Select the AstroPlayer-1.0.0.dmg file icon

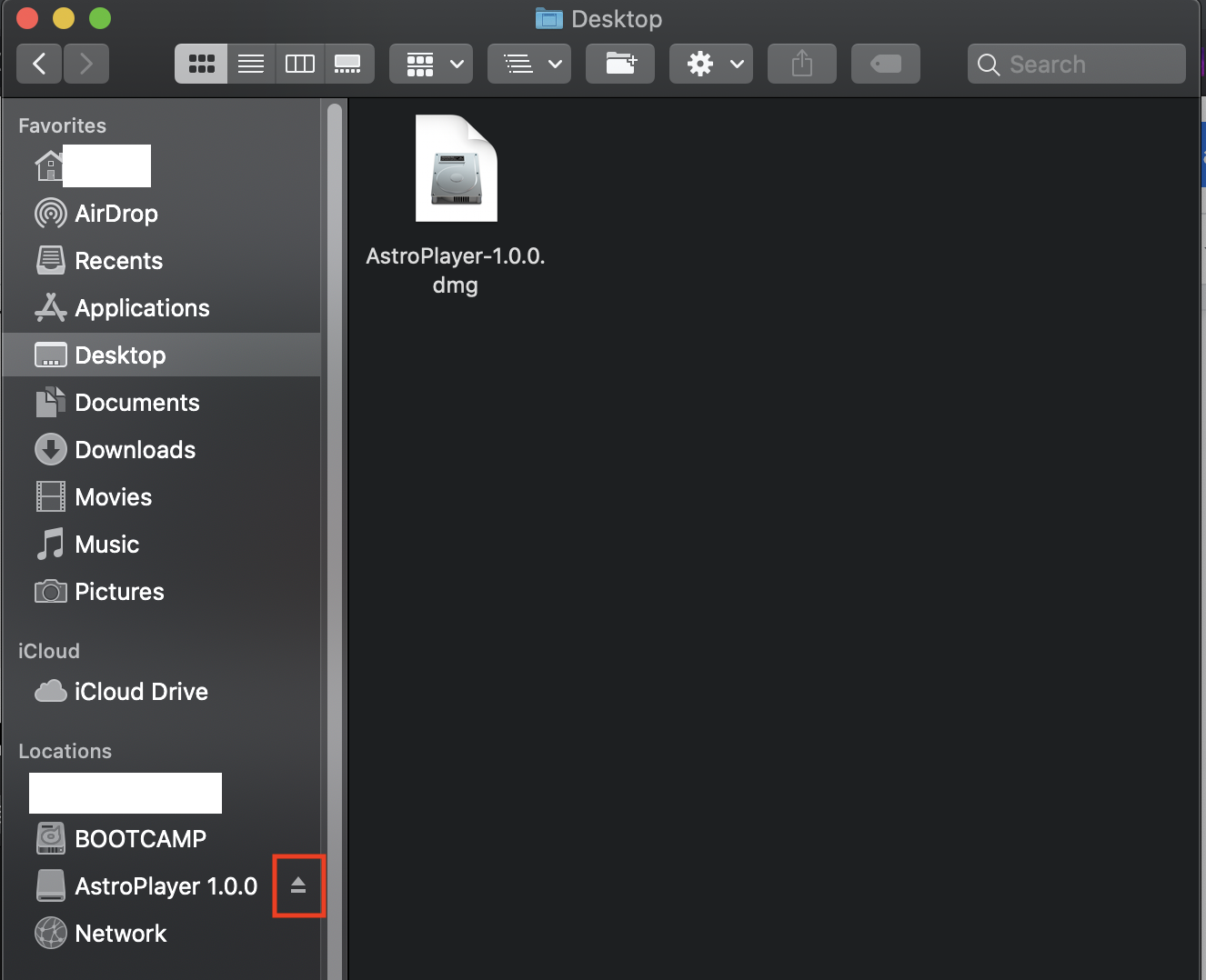click(457, 168)
